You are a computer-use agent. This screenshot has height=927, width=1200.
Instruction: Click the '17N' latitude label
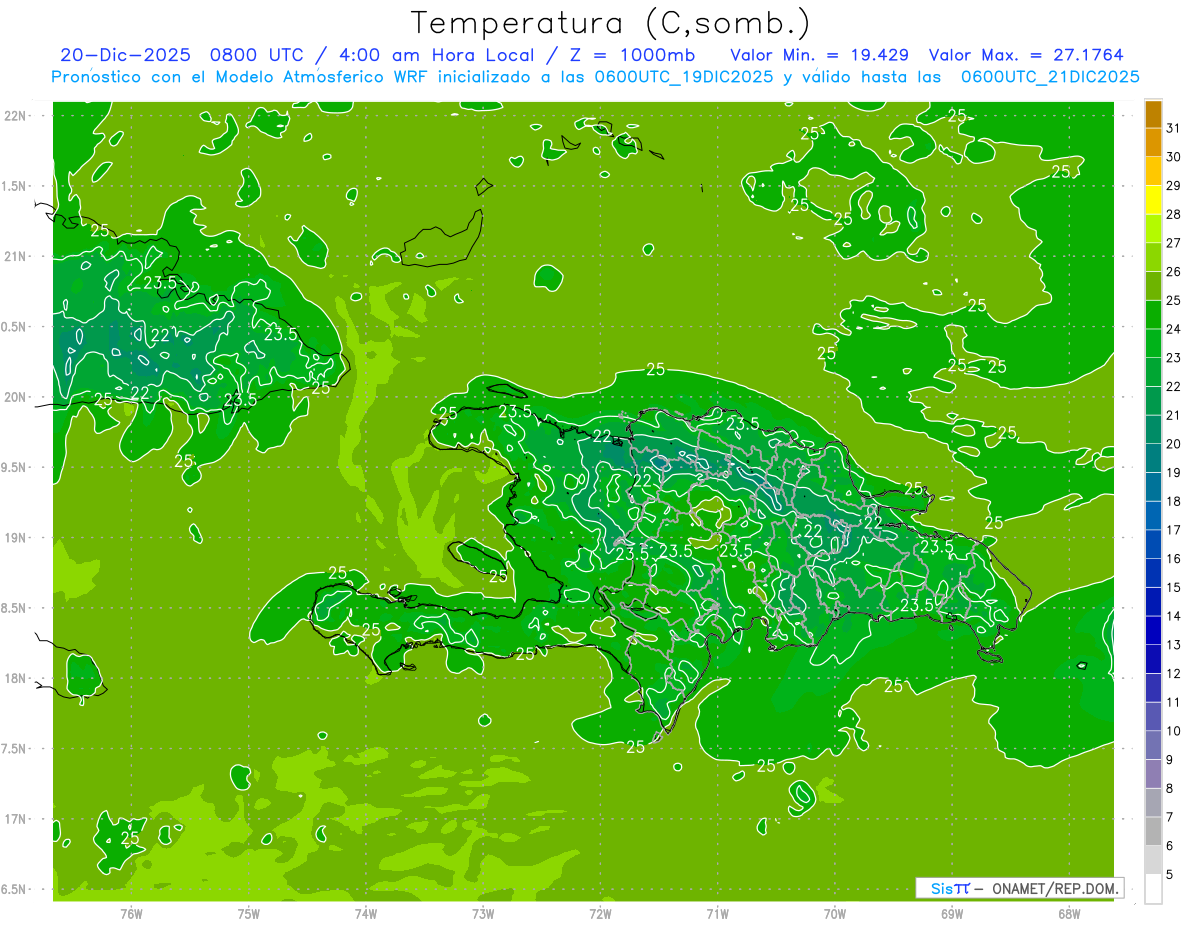pos(15,820)
